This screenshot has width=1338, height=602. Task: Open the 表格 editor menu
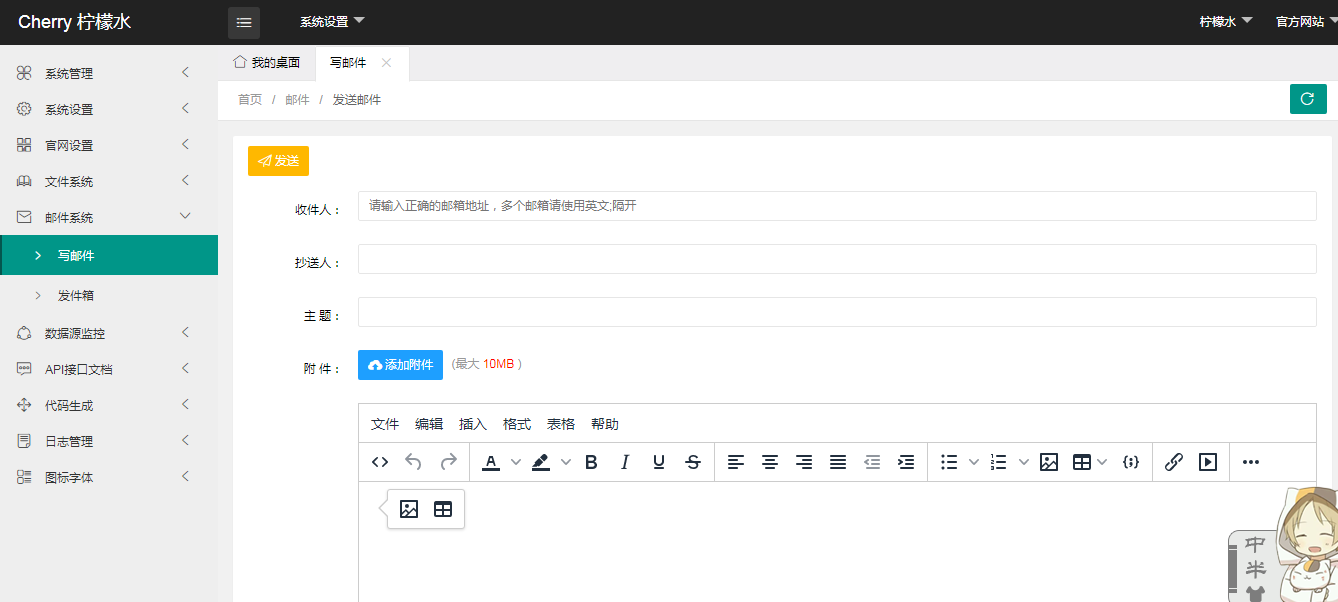pyautogui.click(x=561, y=424)
